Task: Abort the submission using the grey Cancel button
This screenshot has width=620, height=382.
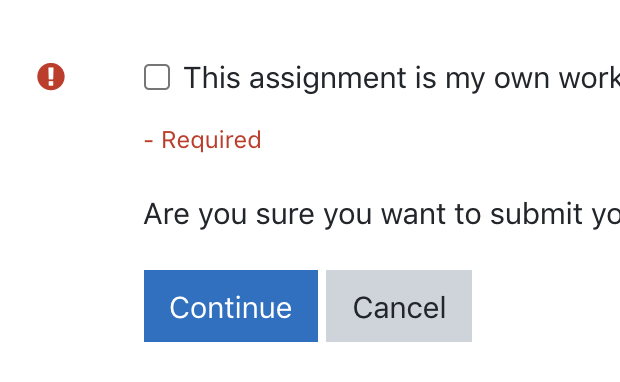Action: [399, 306]
